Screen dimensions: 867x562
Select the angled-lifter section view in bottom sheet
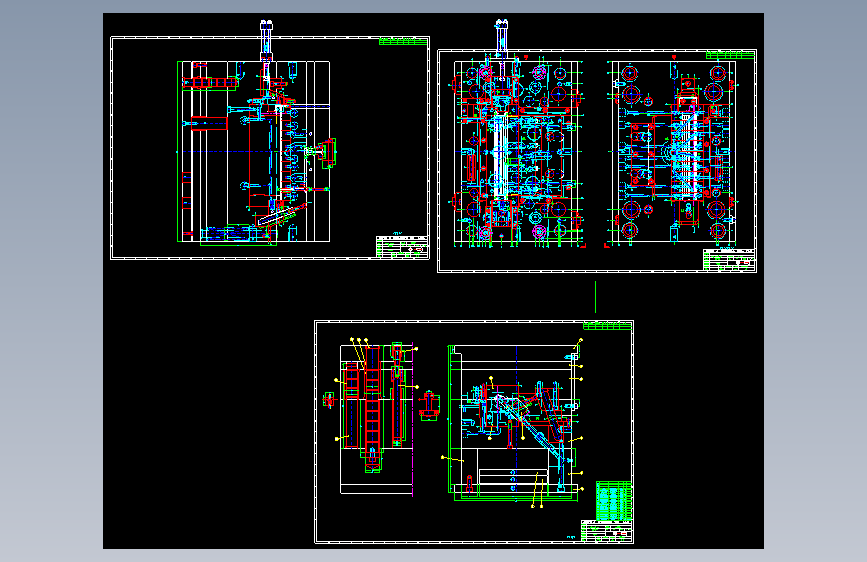coord(515,423)
